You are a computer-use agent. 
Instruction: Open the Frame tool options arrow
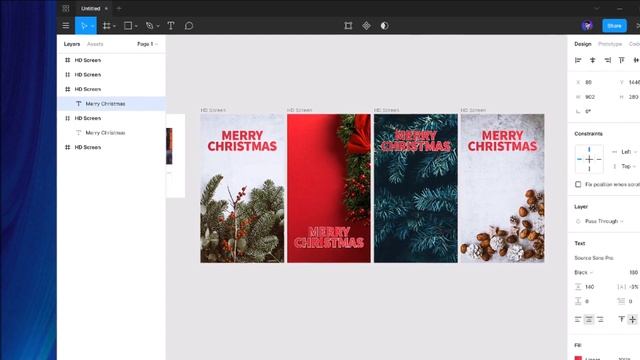[114, 26]
